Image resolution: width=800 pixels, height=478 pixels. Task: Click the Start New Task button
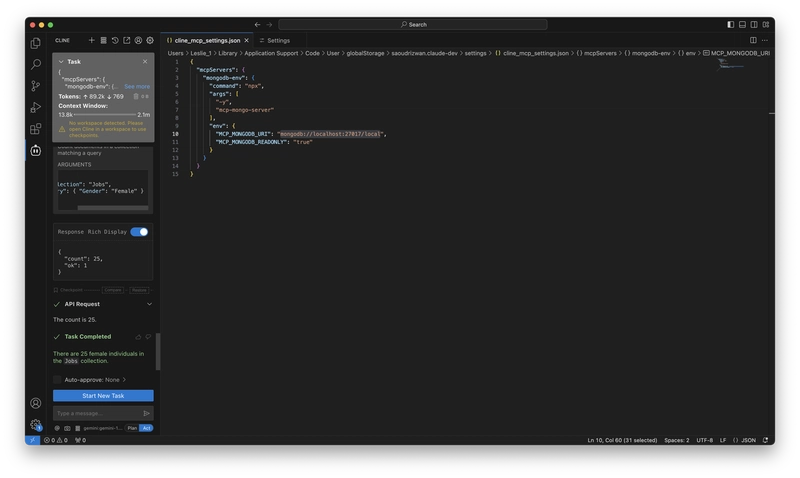tap(103, 396)
